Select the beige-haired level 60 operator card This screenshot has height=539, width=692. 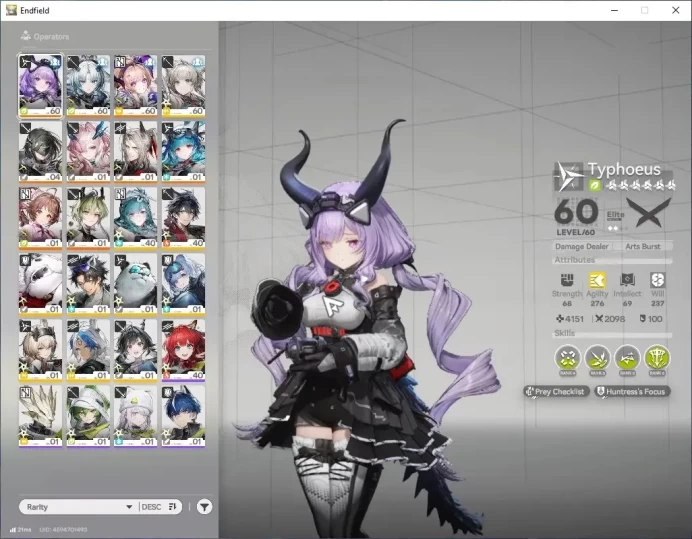click(x=183, y=86)
